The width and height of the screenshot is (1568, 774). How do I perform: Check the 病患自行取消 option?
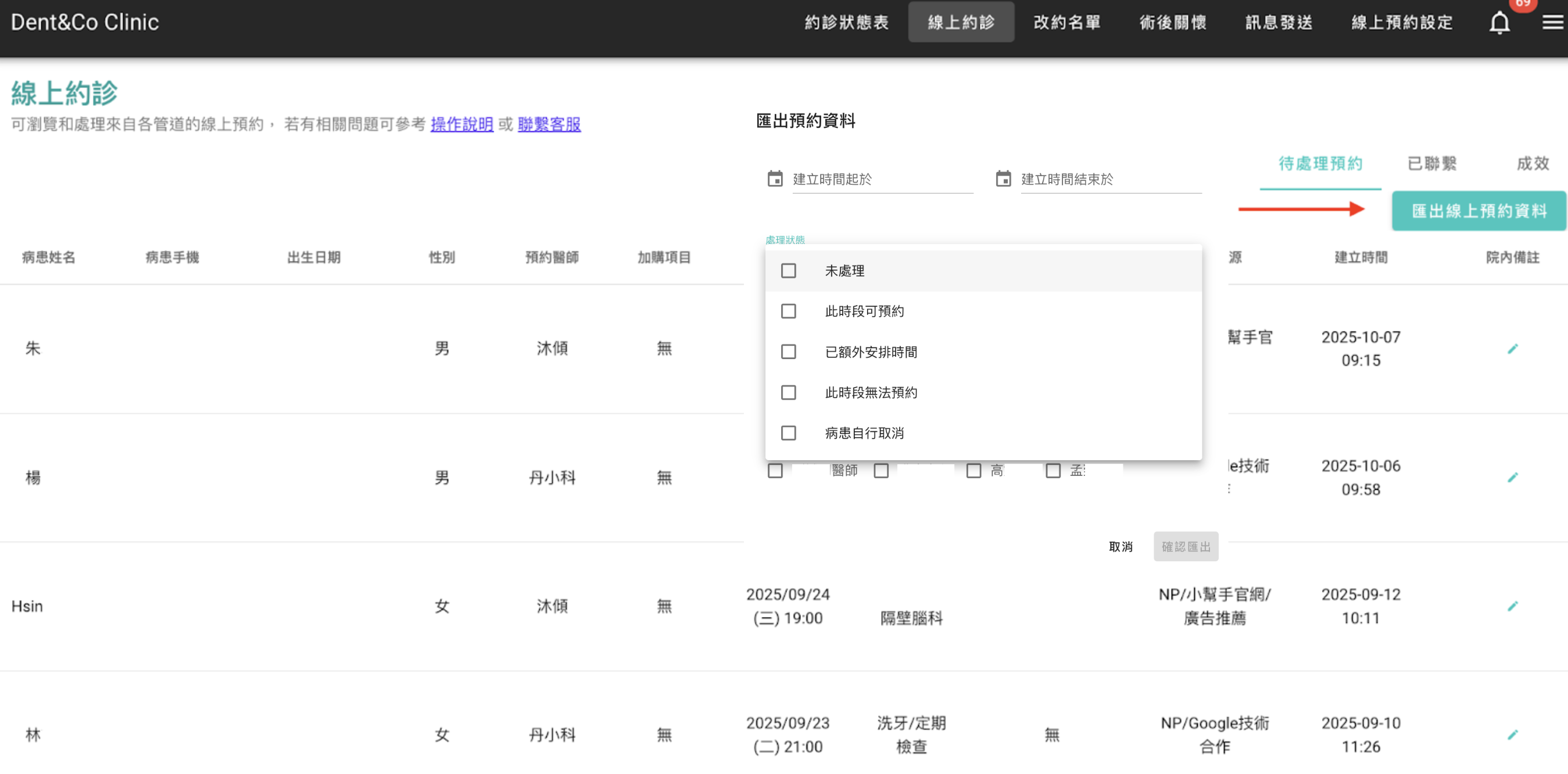coord(788,433)
